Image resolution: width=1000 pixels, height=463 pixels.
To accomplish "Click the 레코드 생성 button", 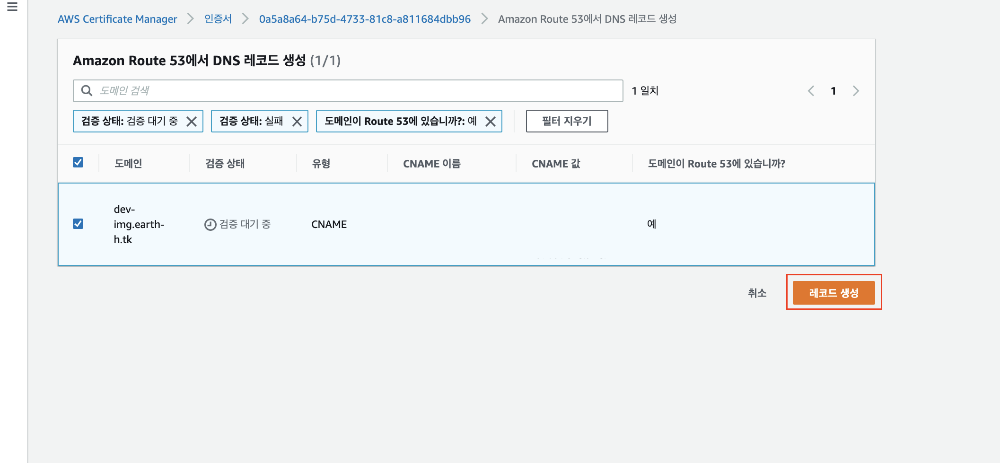I will point(834,293).
